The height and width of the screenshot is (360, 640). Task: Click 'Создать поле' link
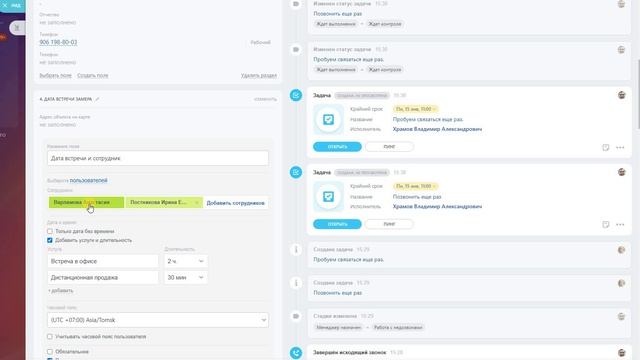pyautogui.click(x=93, y=76)
